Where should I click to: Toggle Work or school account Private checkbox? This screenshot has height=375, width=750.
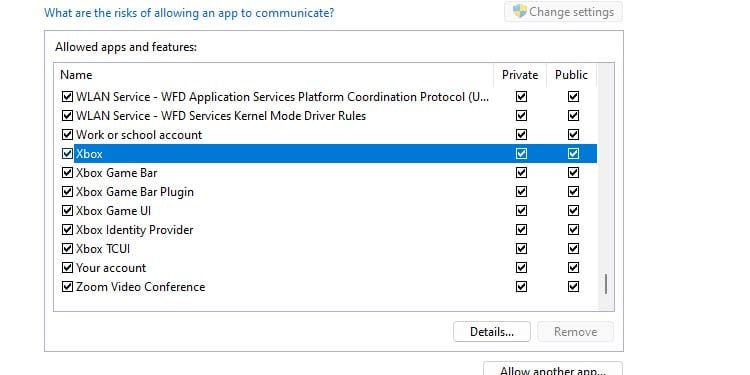(x=521, y=135)
